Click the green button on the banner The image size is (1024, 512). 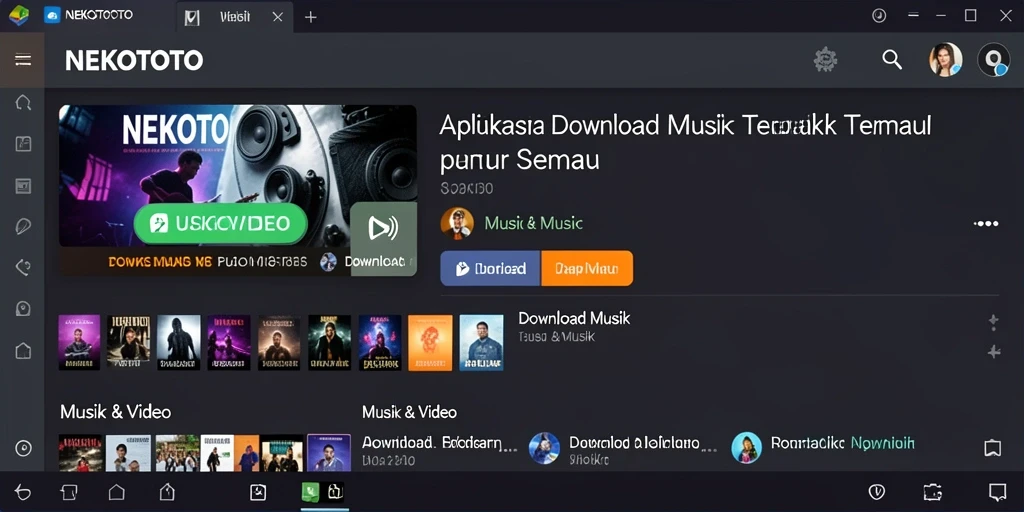220,224
